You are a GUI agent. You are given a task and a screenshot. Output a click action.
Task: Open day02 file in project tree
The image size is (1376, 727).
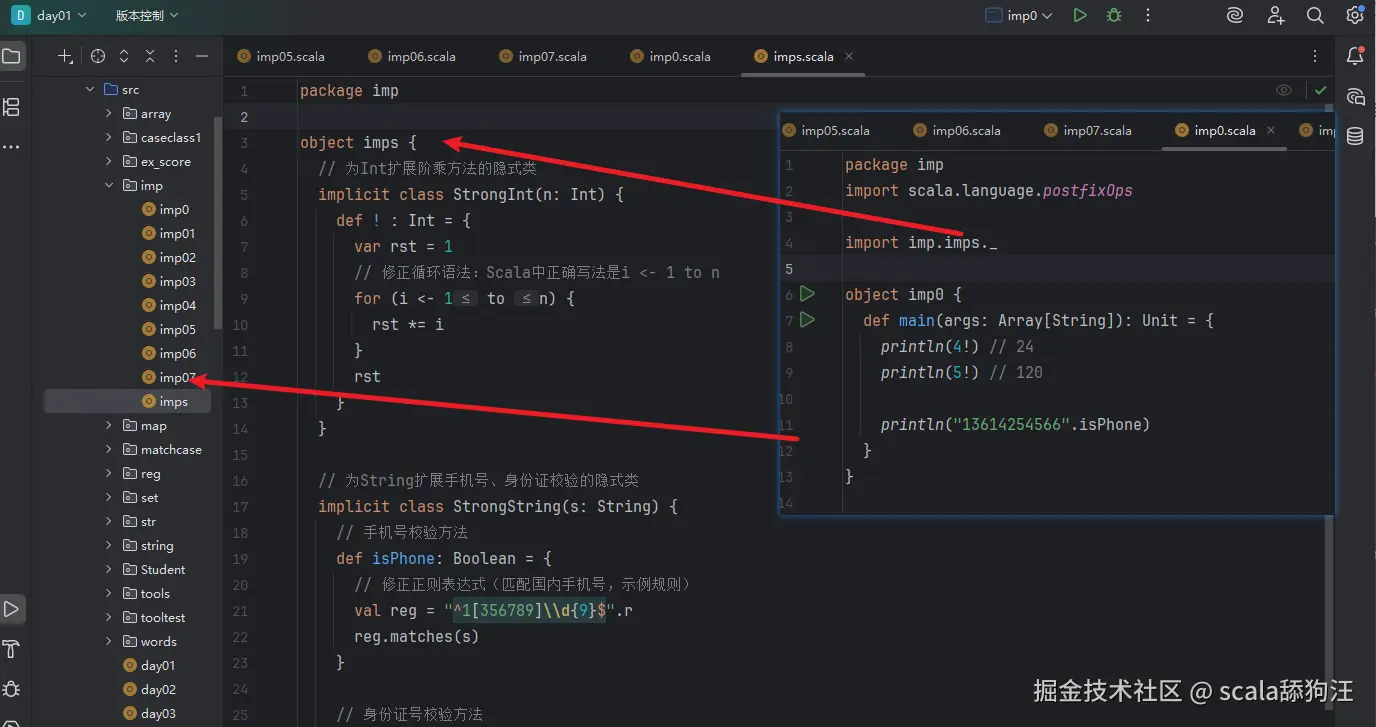[x=149, y=689]
